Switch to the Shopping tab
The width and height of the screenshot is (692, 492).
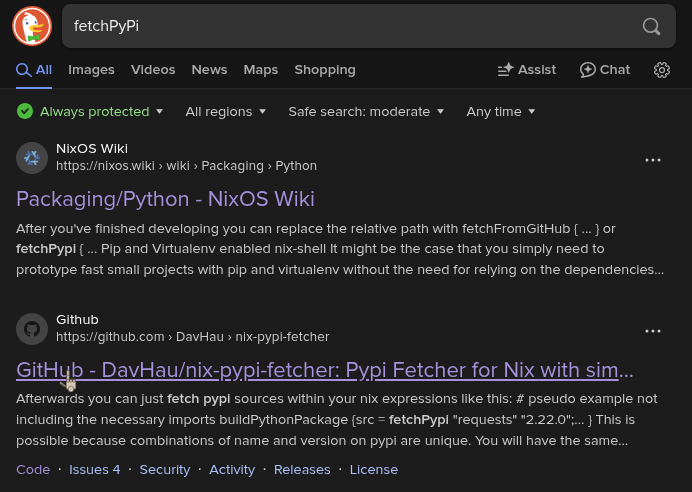325,70
